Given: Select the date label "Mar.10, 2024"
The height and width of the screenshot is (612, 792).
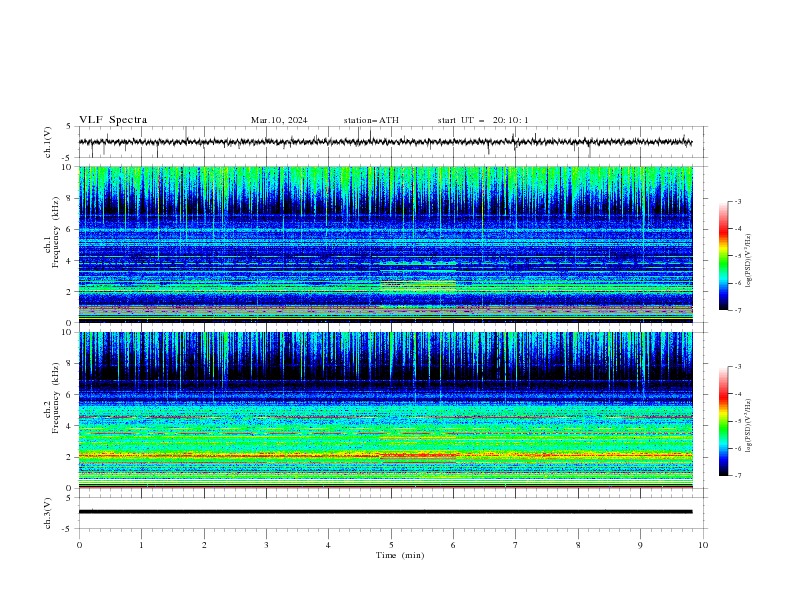Looking at the screenshot, I should point(279,120).
